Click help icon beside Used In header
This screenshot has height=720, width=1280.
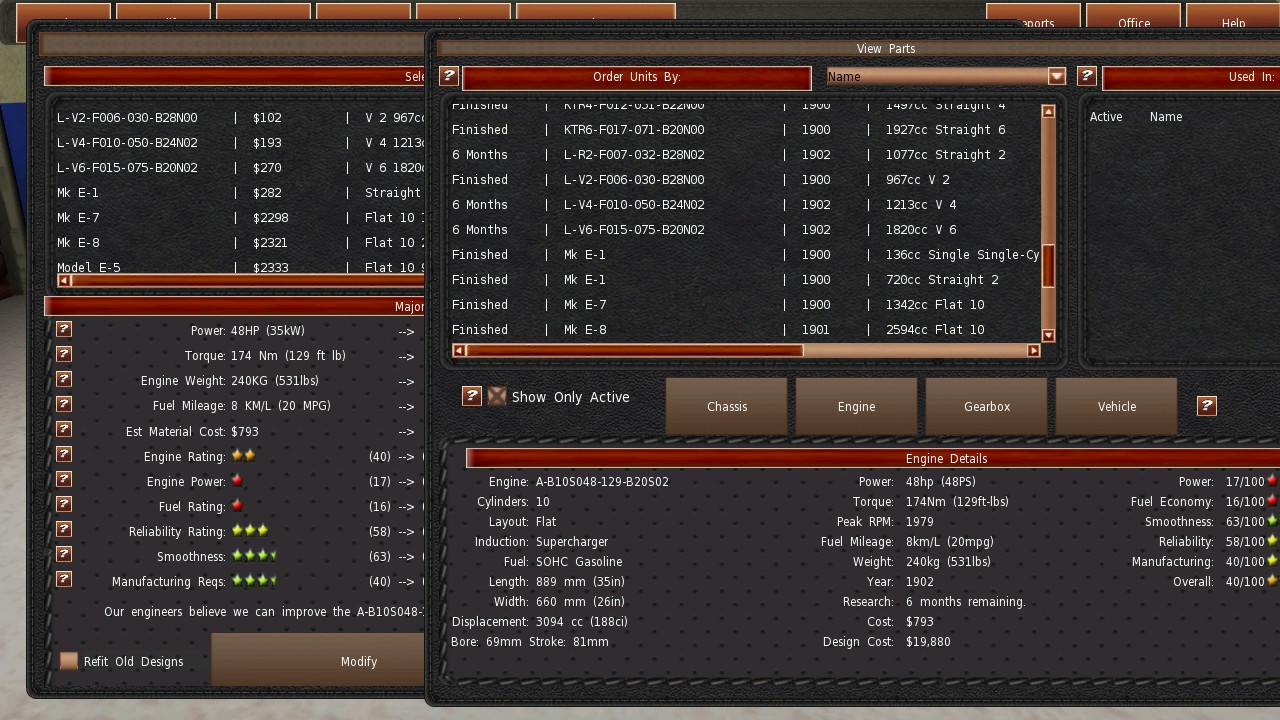click(x=1087, y=76)
